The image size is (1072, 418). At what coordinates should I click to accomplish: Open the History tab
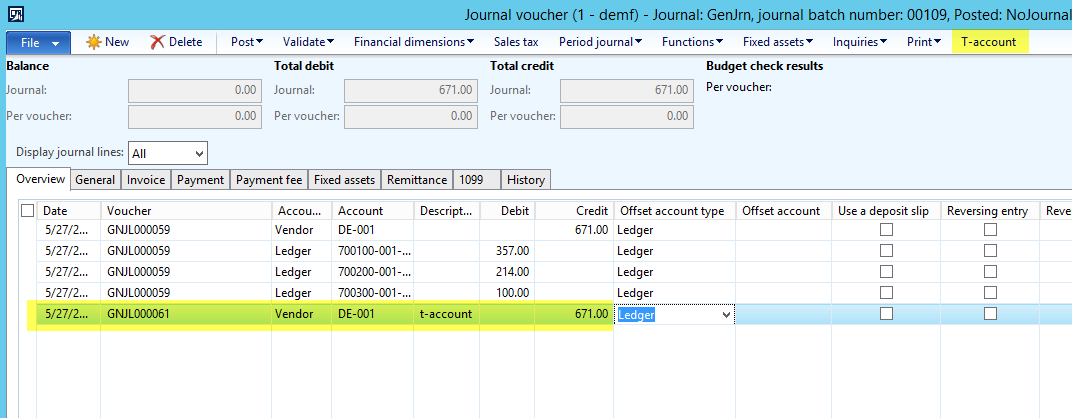(525, 180)
